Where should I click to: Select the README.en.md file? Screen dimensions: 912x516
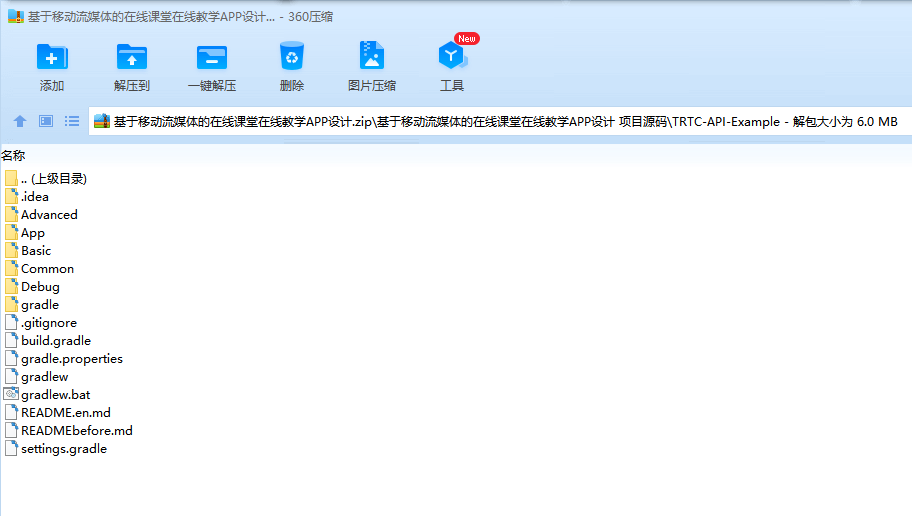tap(66, 413)
